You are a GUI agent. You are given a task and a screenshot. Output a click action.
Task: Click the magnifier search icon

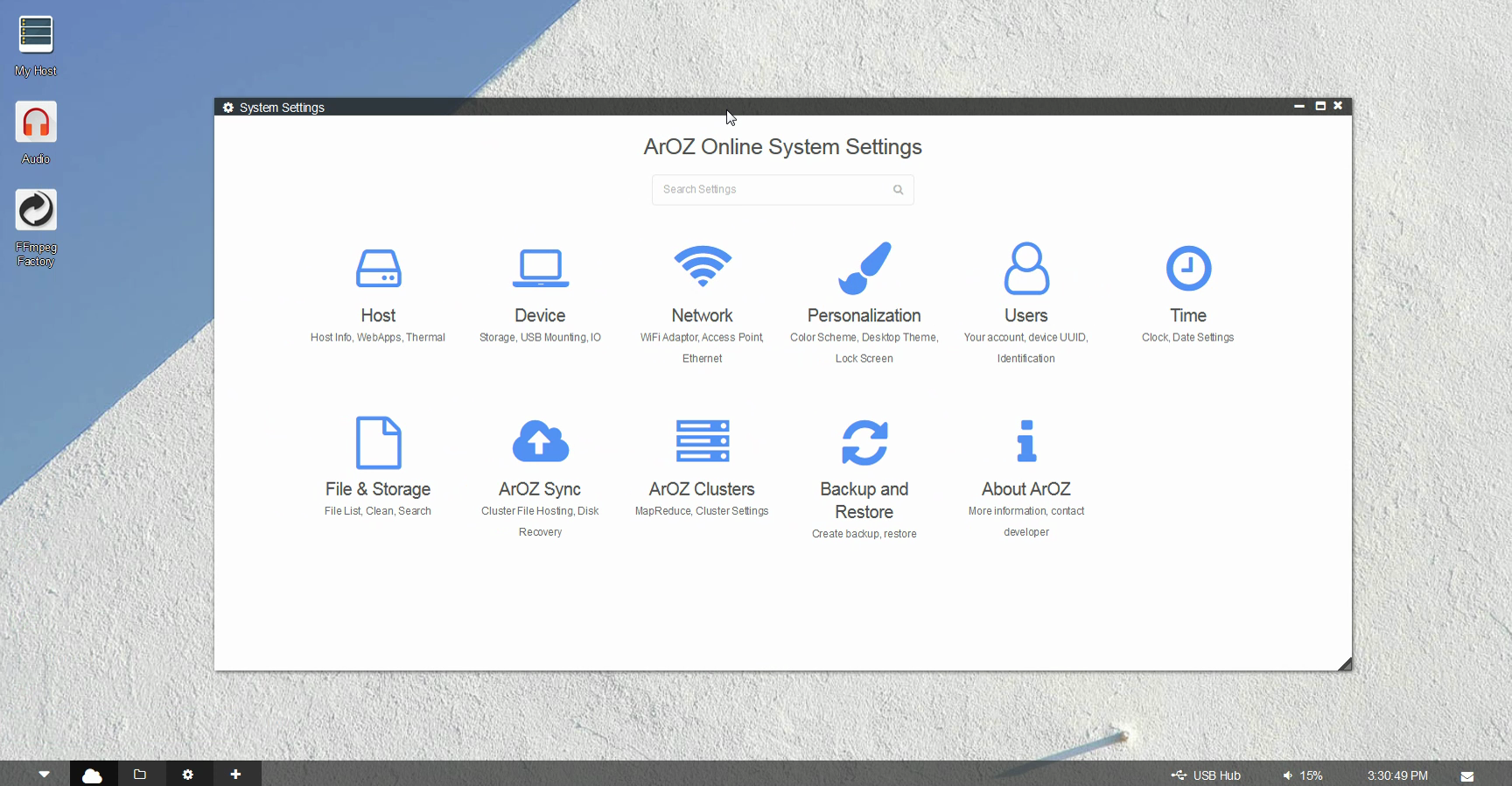(x=898, y=190)
